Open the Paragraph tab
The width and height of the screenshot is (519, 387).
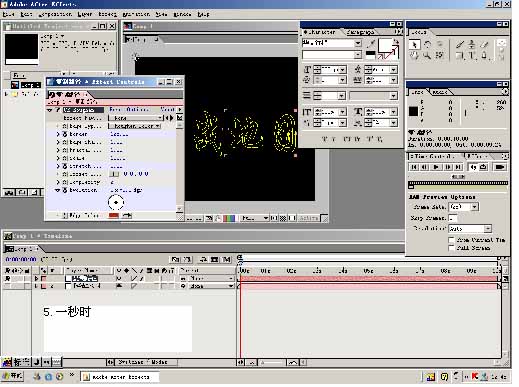[x=360, y=32]
